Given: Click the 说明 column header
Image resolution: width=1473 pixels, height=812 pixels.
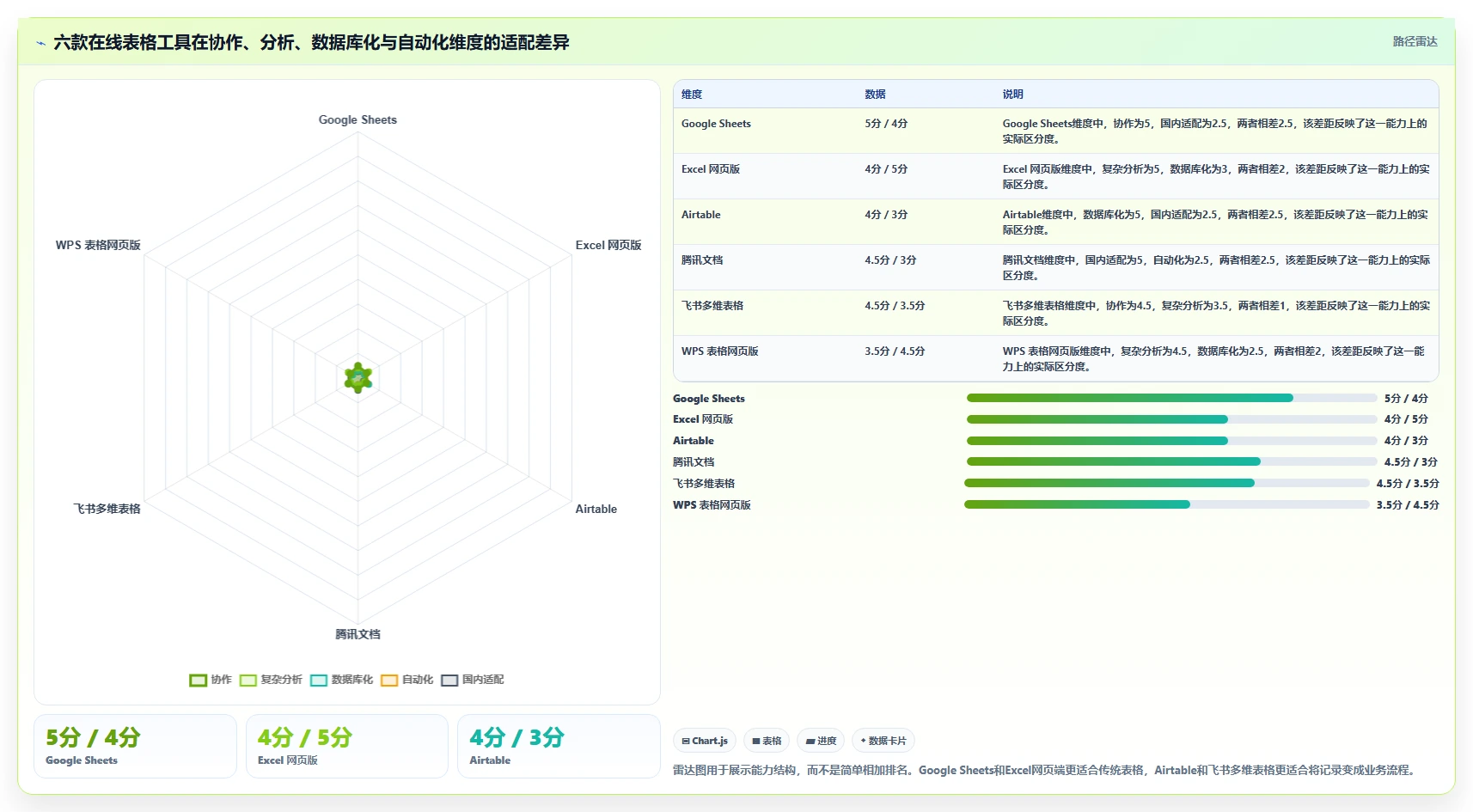Looking at the screenshot, I should pyautogui.click(x=1012, y=95).
